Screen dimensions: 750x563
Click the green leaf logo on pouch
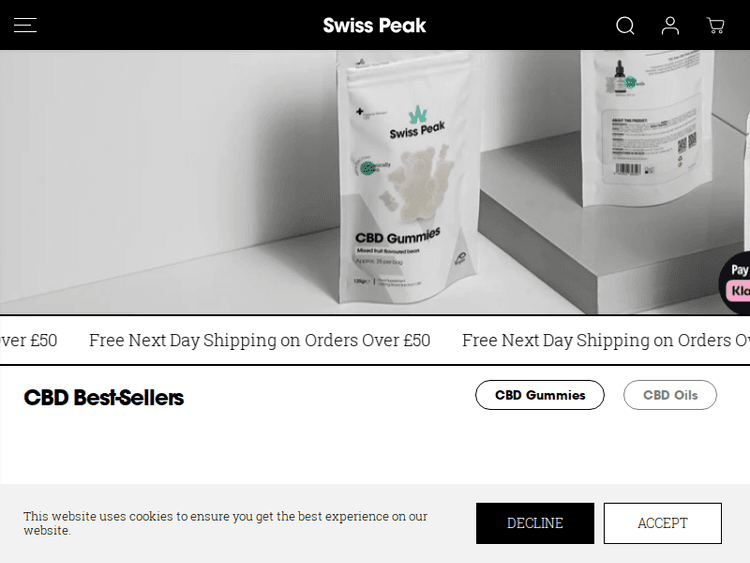(x=417, y=114)
